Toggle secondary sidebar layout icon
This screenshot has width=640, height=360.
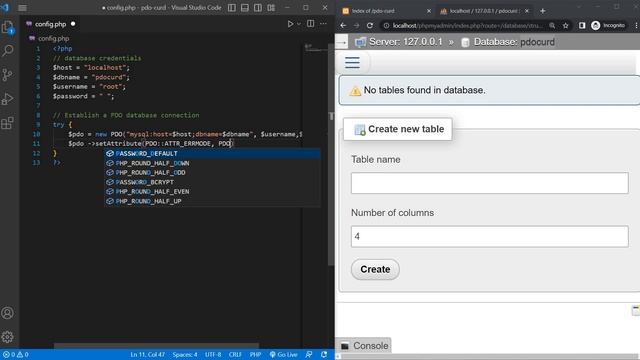pyautogui.click(x=258, y=8)
